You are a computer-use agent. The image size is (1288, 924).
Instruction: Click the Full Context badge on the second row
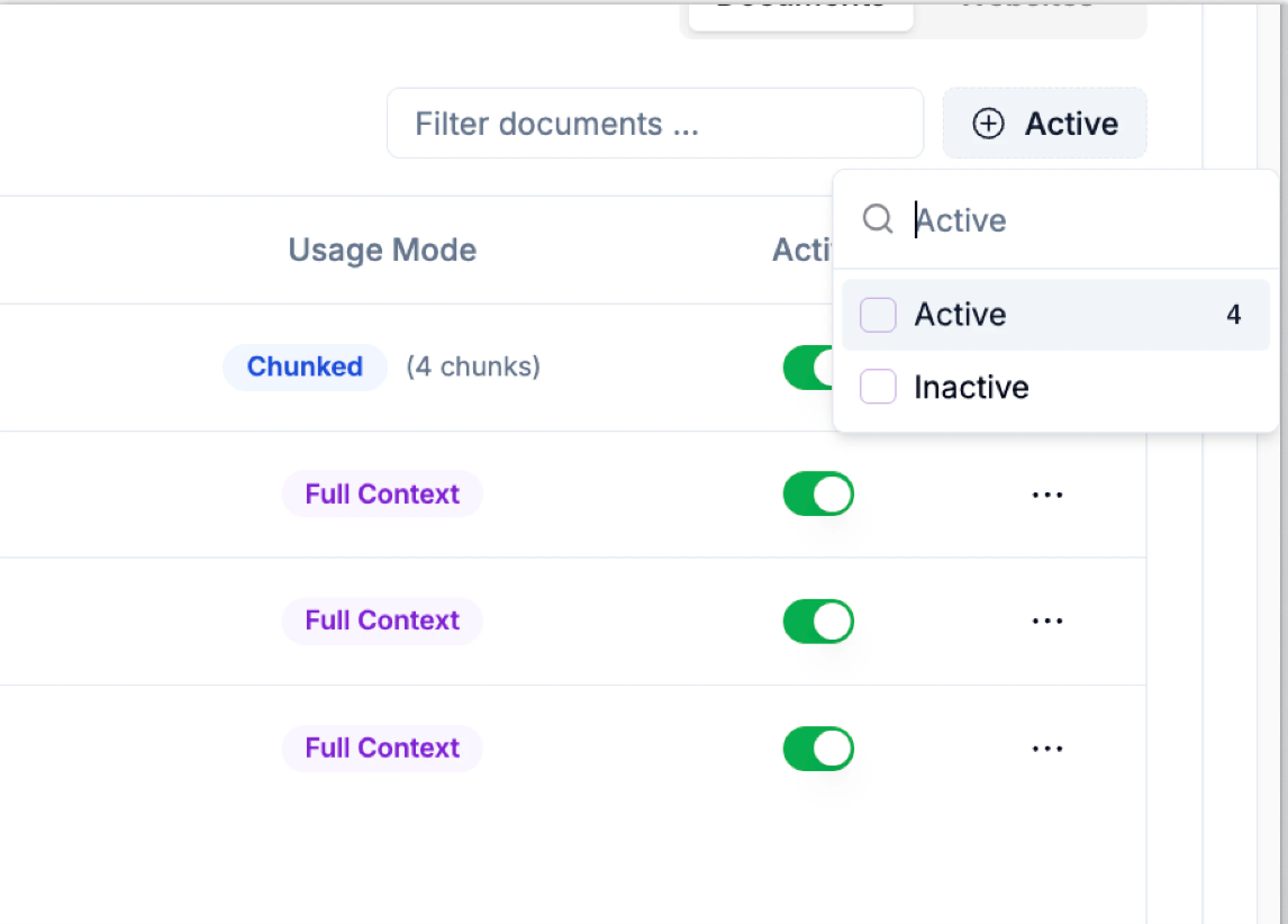pyautogui.click(x=382, y=620)
